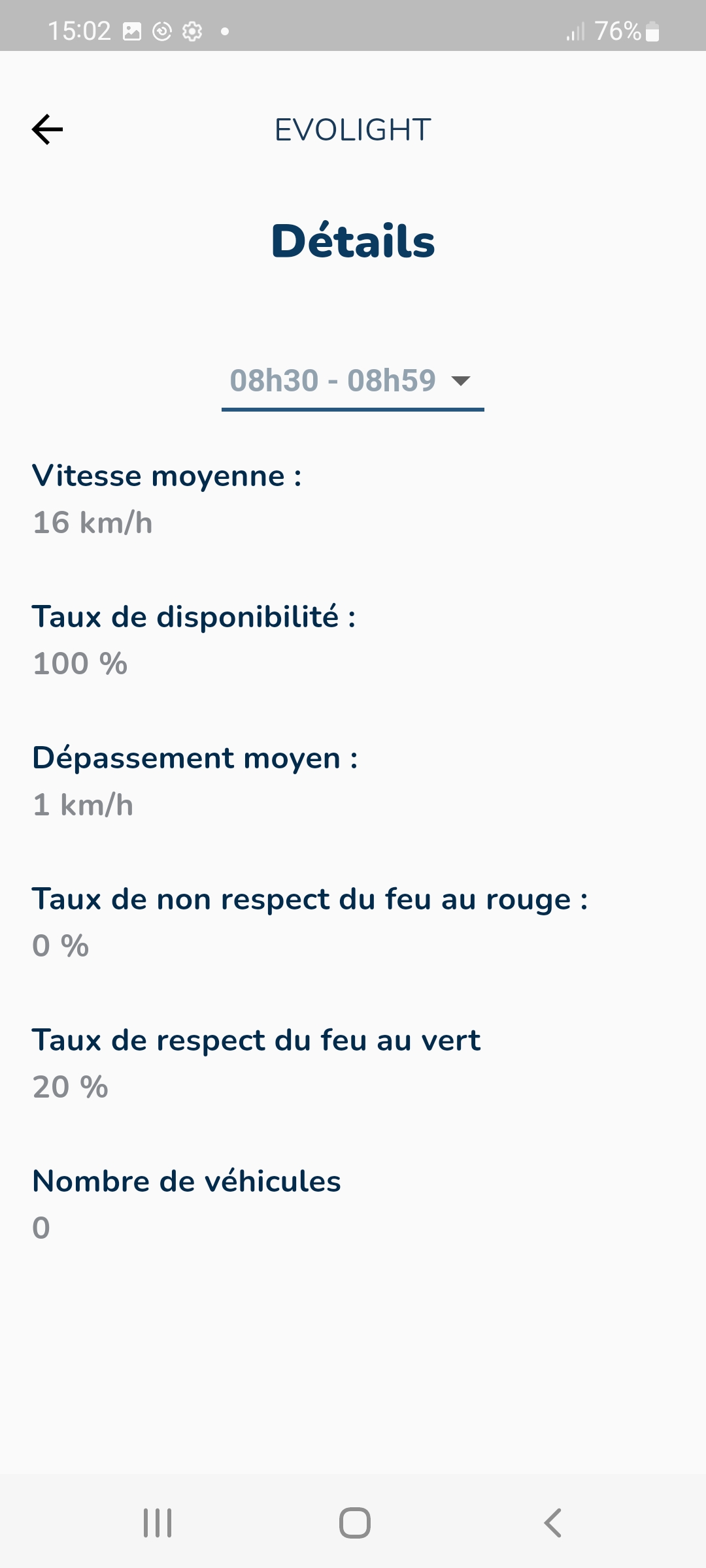Tap the gallery image icon in status bar
This screenshot has height=1568, width=706.
132,31
